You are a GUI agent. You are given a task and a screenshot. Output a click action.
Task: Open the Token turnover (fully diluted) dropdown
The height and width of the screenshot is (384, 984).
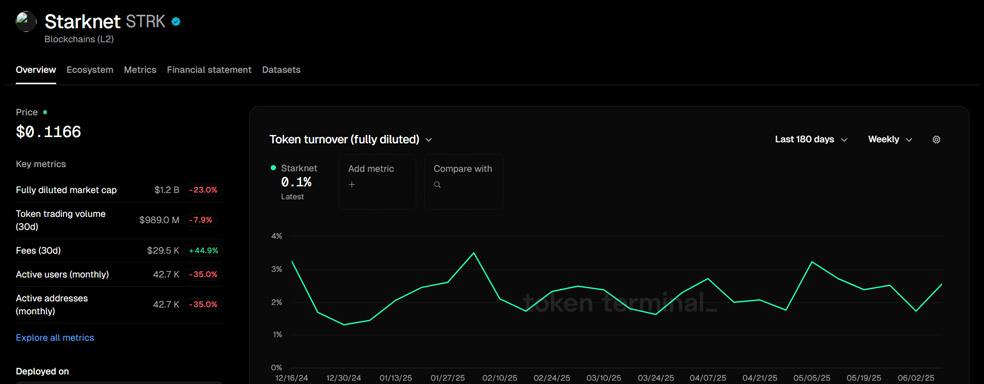(x=351, y=139)
